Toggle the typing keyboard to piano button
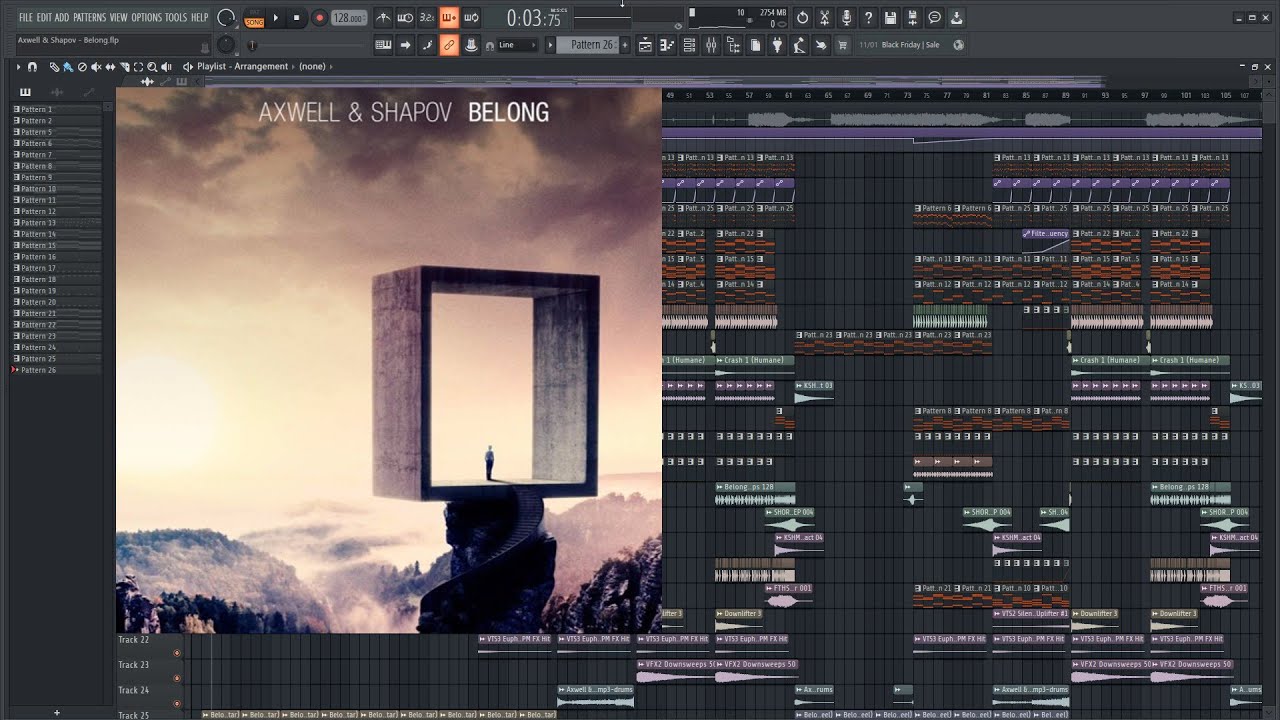Image resolution: width=1280 pixels, height=720 pixels. click(383, 45)
